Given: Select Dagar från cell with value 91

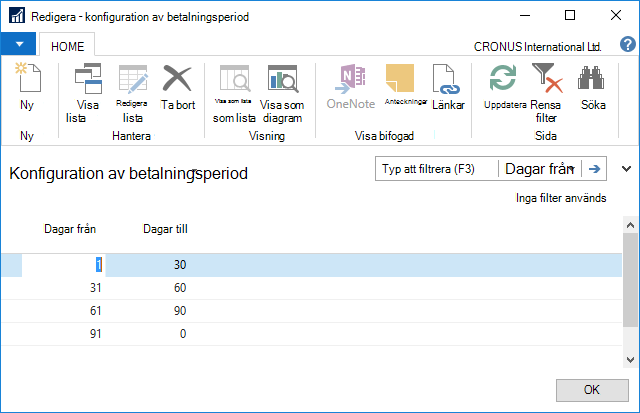Looking at the screenshot, I should tap(63, 333).
